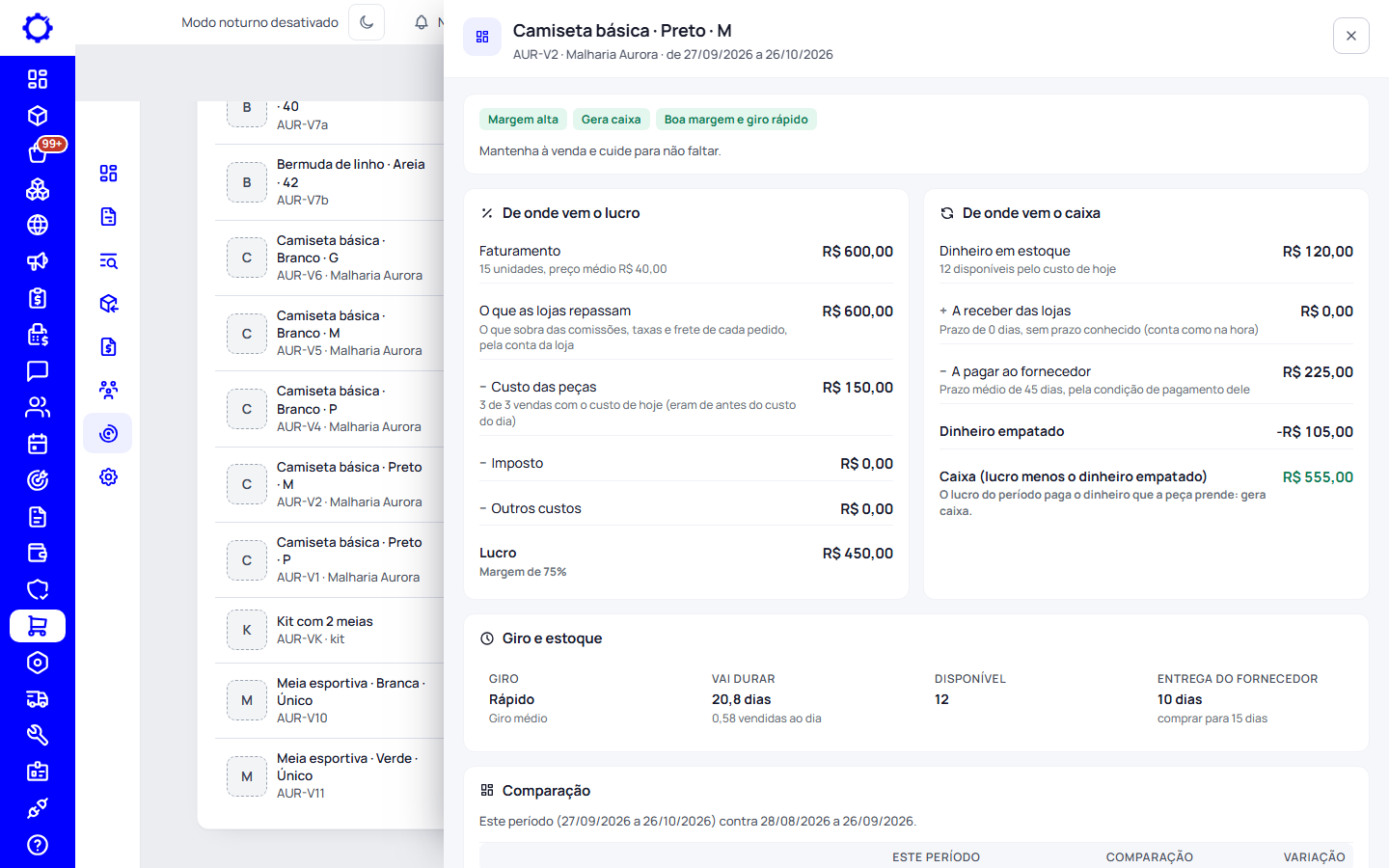Open the orders bag icon with 99+ badge
This screenshot has height=868, width=1389.
pyautogui.click(x=38, y=152)
